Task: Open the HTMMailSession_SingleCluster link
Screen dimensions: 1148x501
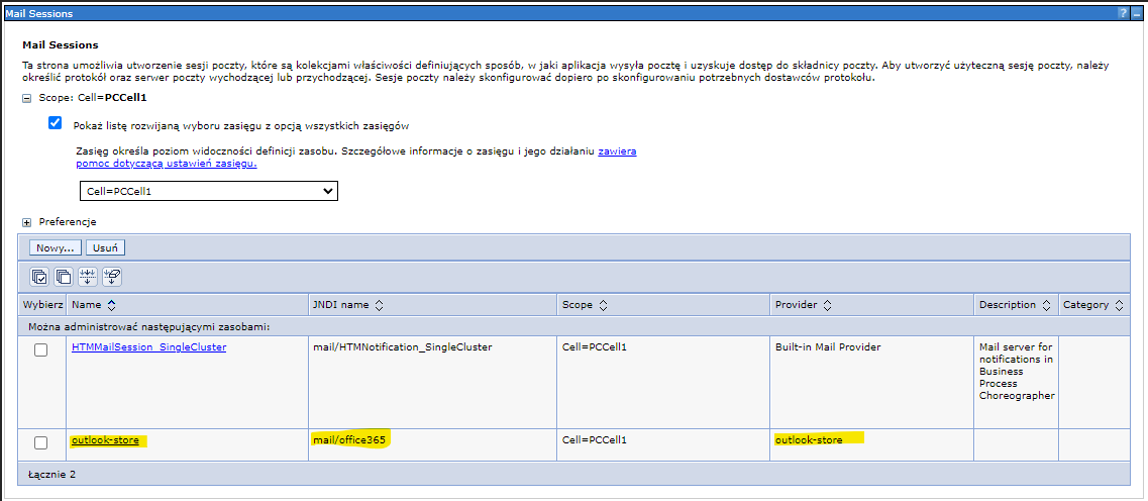Action: tap(149, 347)
